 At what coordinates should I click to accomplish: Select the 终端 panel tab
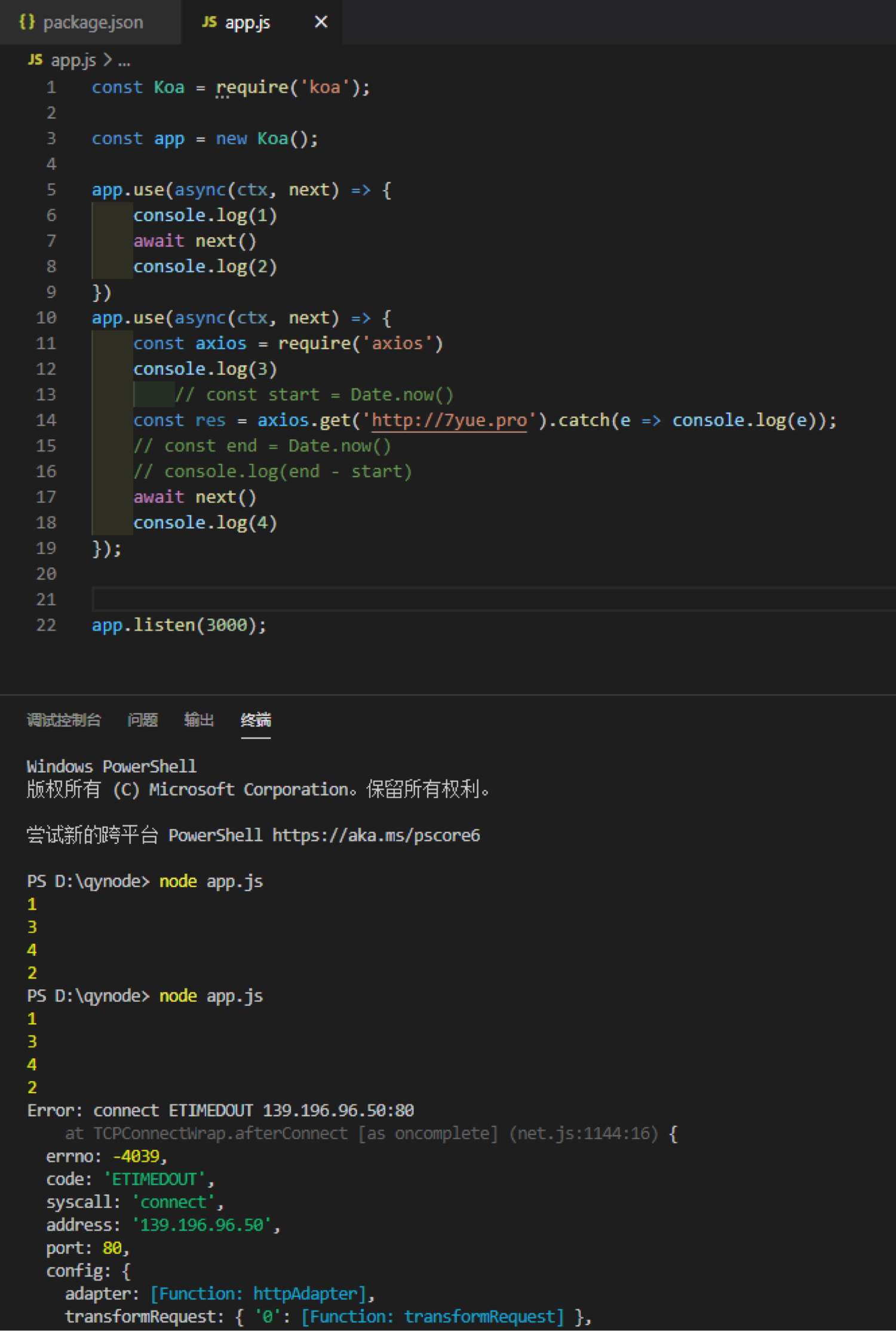(x=256, y=720)
